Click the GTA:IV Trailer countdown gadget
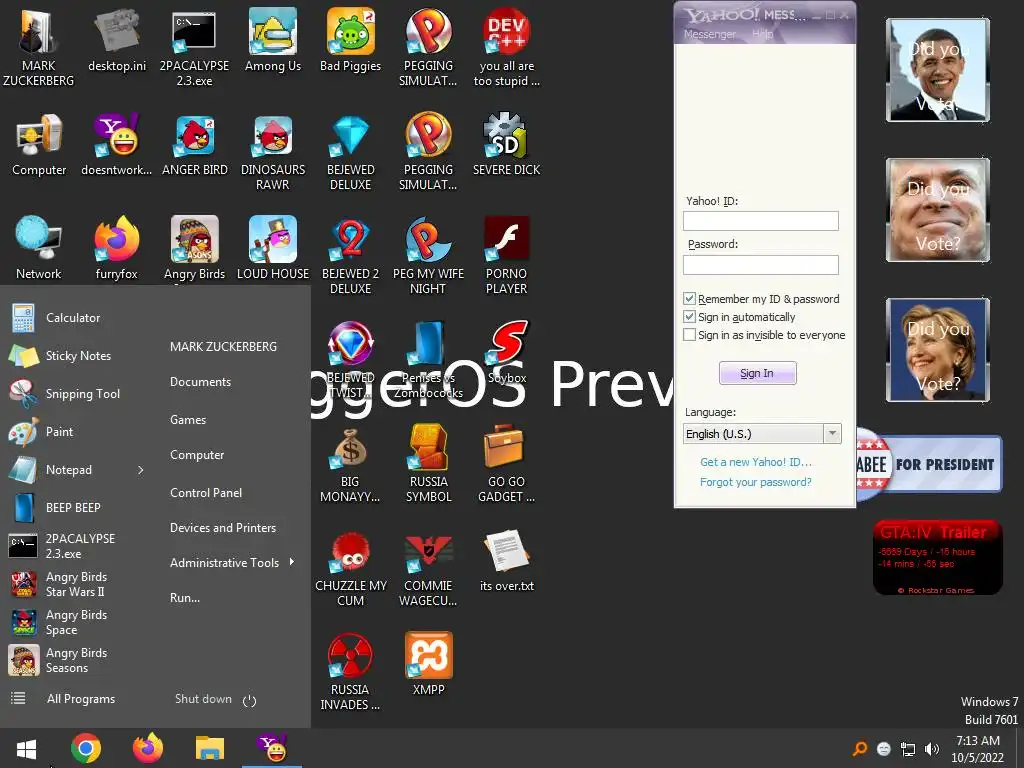 (x=938, y=557)
